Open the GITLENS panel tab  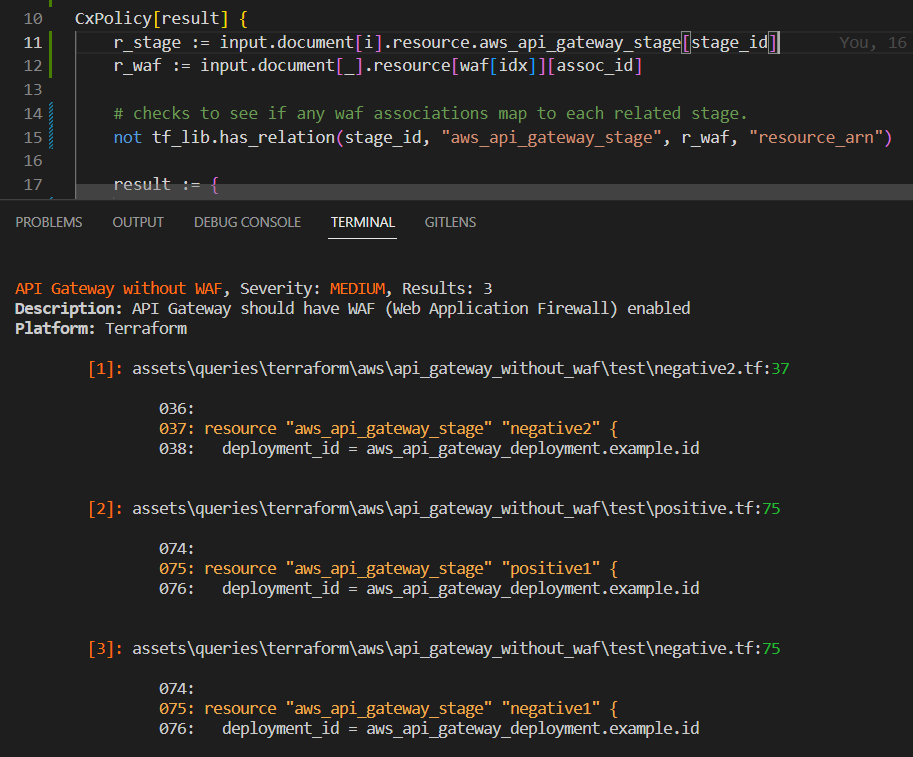point(450,222)
